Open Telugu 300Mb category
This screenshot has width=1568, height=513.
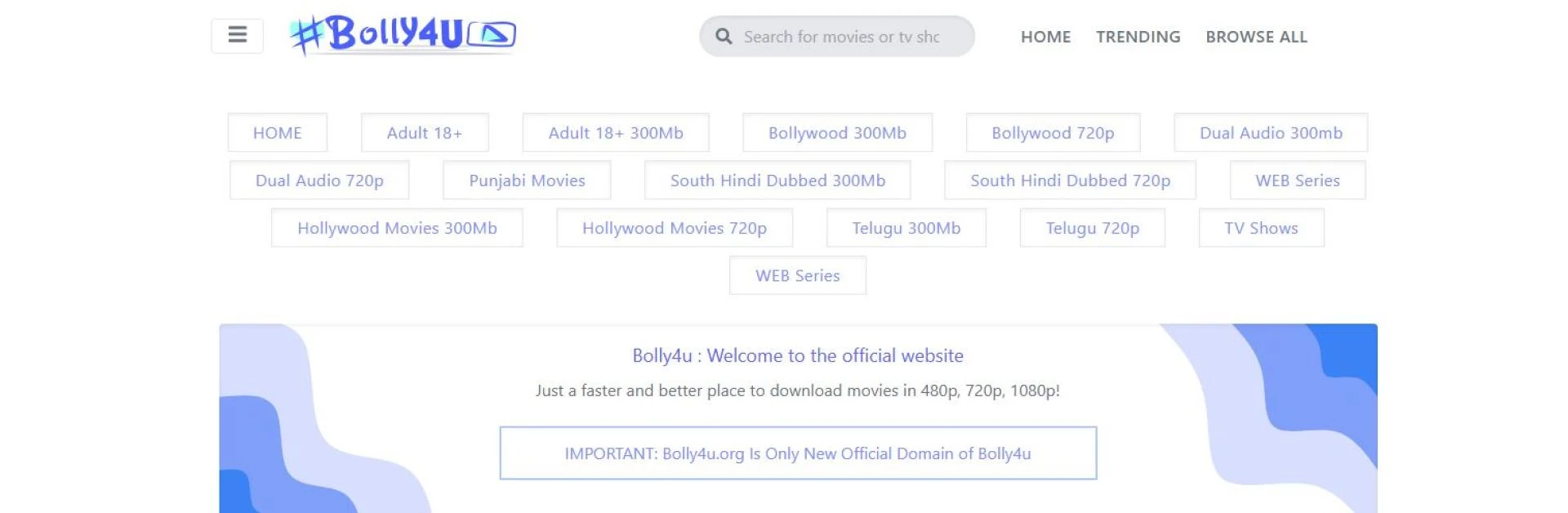pos(906,227)
